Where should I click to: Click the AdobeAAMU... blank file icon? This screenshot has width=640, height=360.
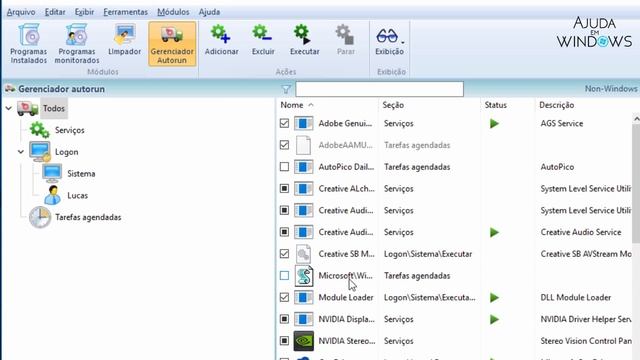[304, 145]
